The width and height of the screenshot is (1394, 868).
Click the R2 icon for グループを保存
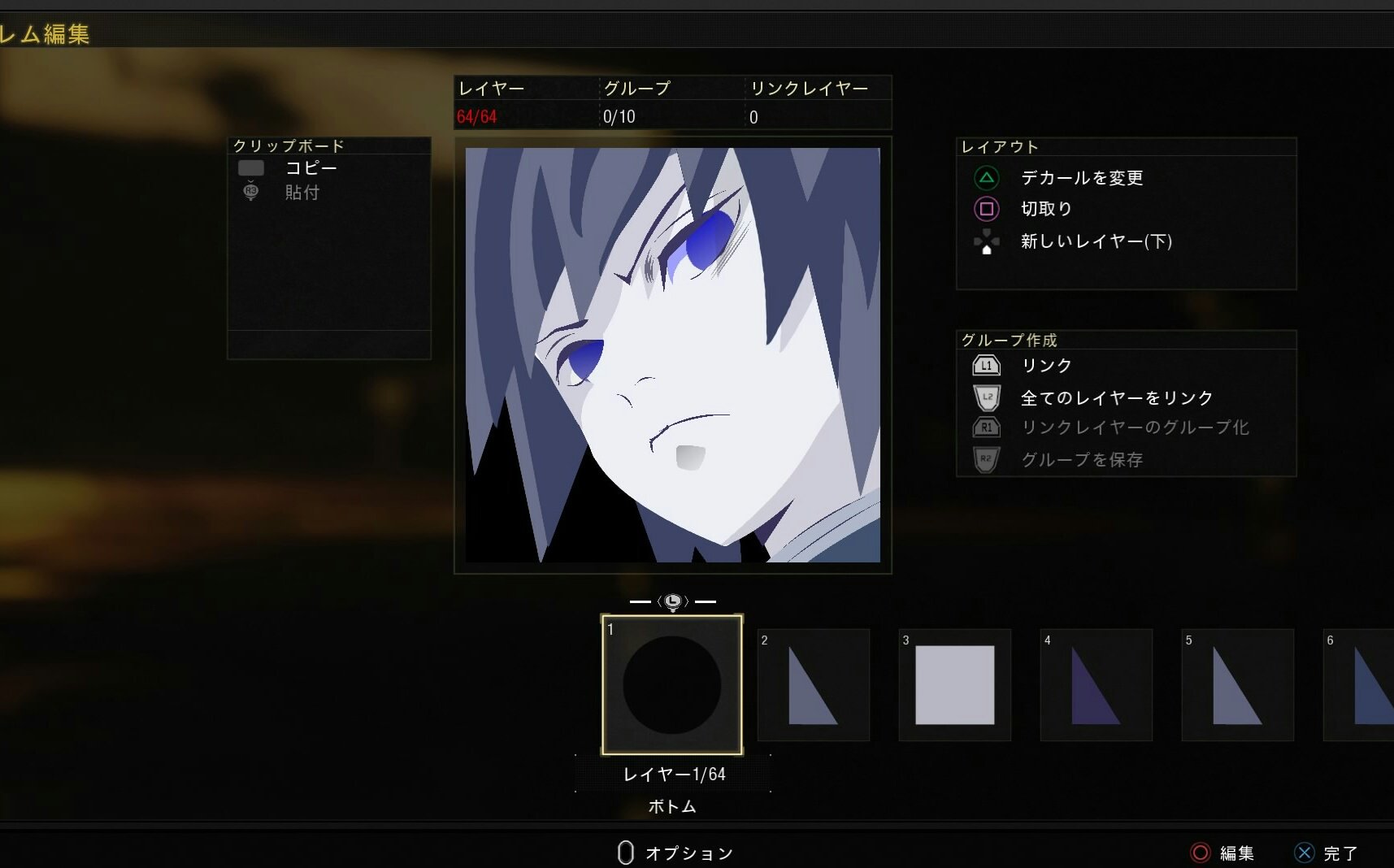[987, 459]
